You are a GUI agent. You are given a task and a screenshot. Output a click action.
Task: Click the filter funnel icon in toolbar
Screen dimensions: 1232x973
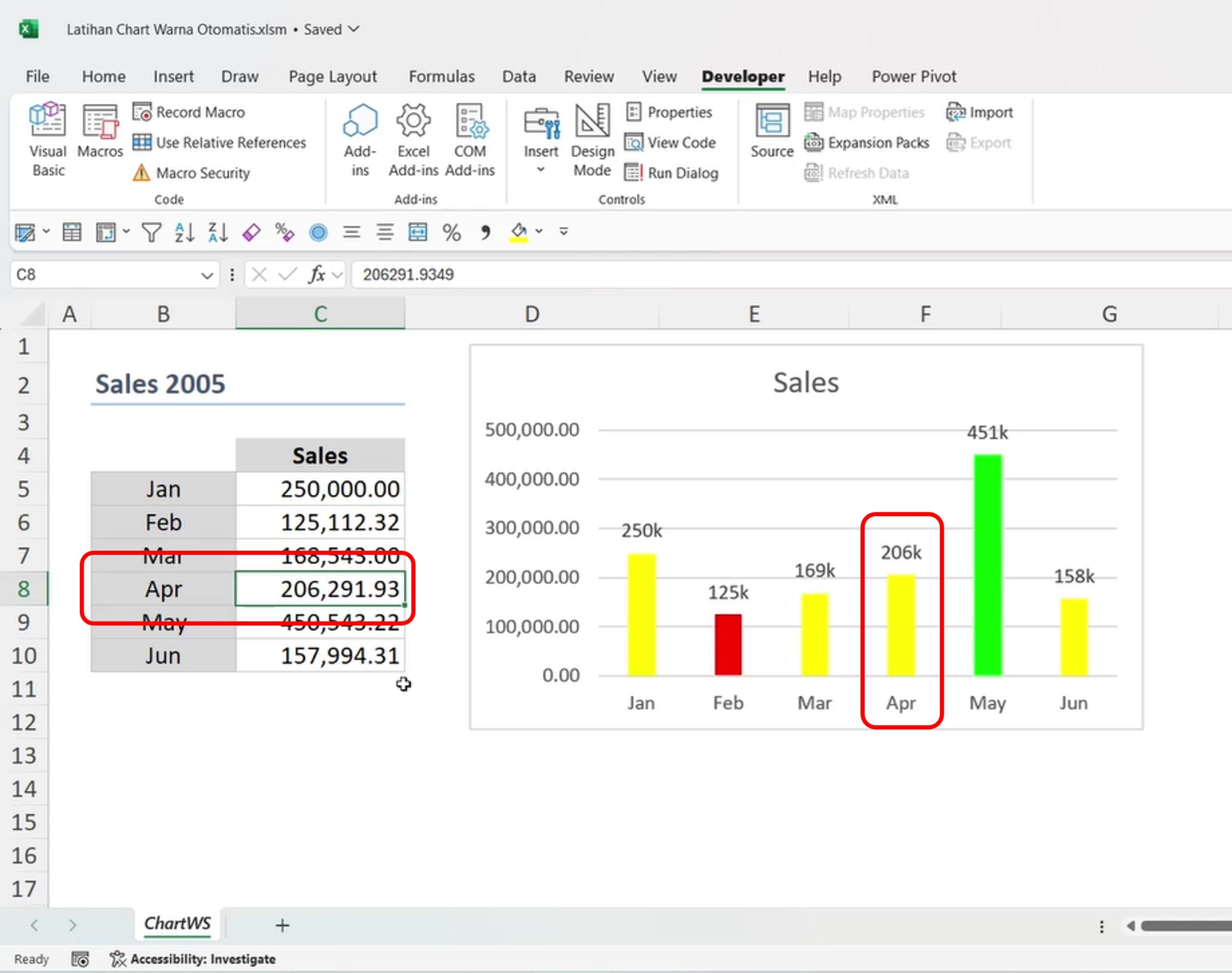(152, 232)
